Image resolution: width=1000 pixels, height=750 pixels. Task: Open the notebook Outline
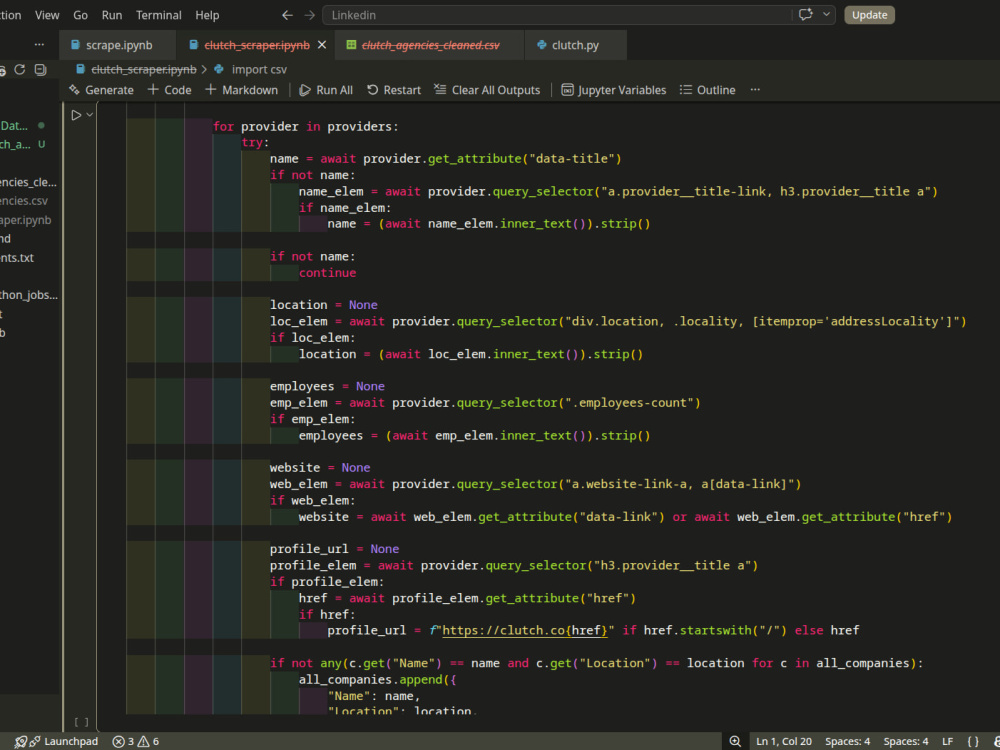(x=707, y=90)
